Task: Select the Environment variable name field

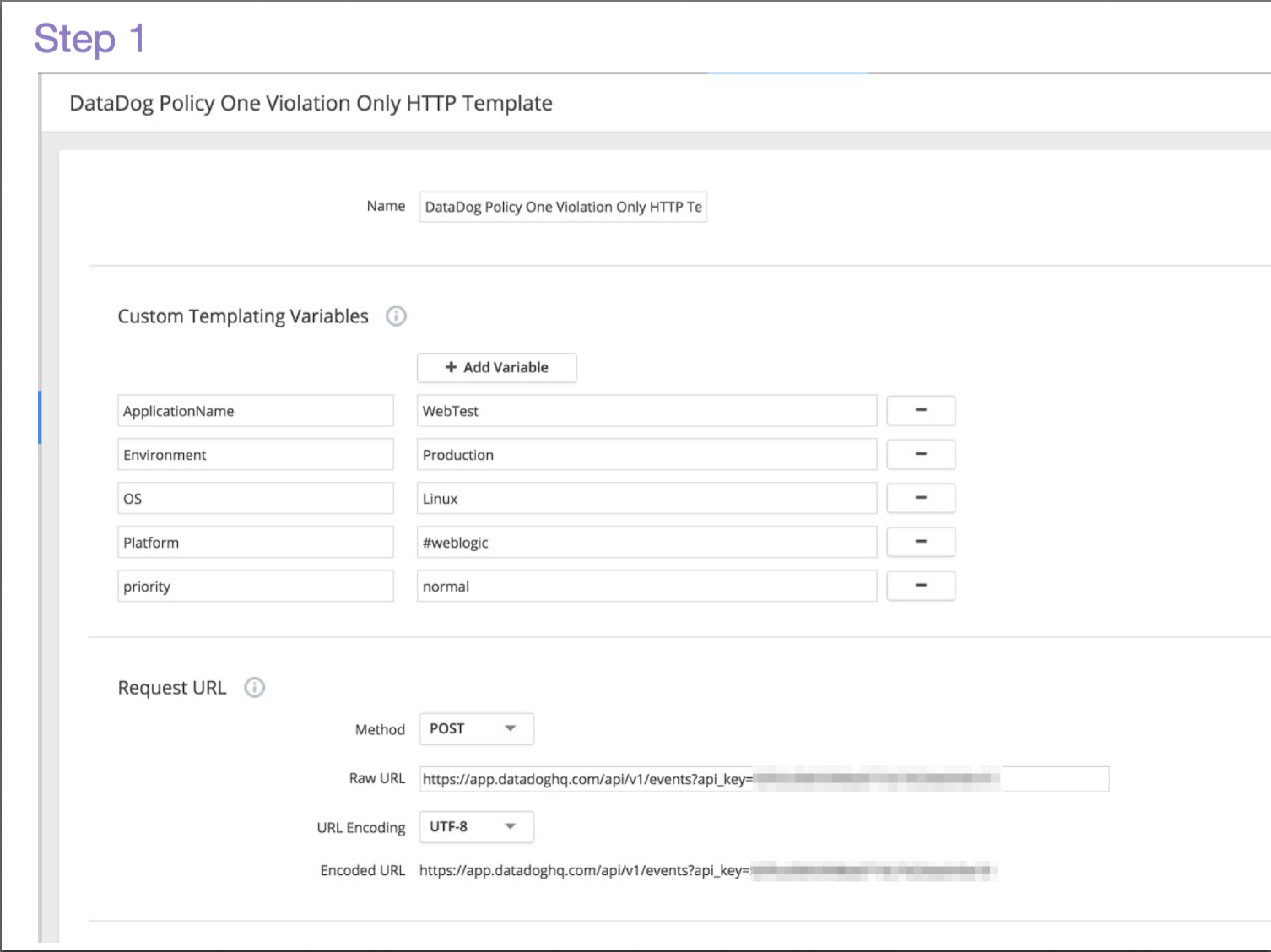Action: click(x=255, y=455)
